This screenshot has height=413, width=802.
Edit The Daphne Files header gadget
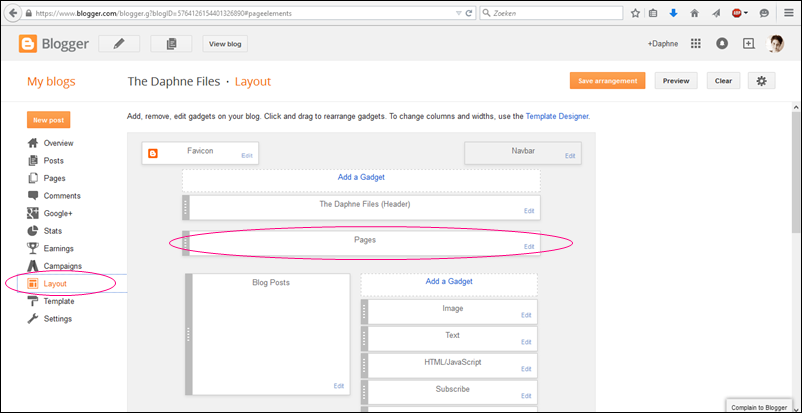pyautogui.click(x=529, y=210)
